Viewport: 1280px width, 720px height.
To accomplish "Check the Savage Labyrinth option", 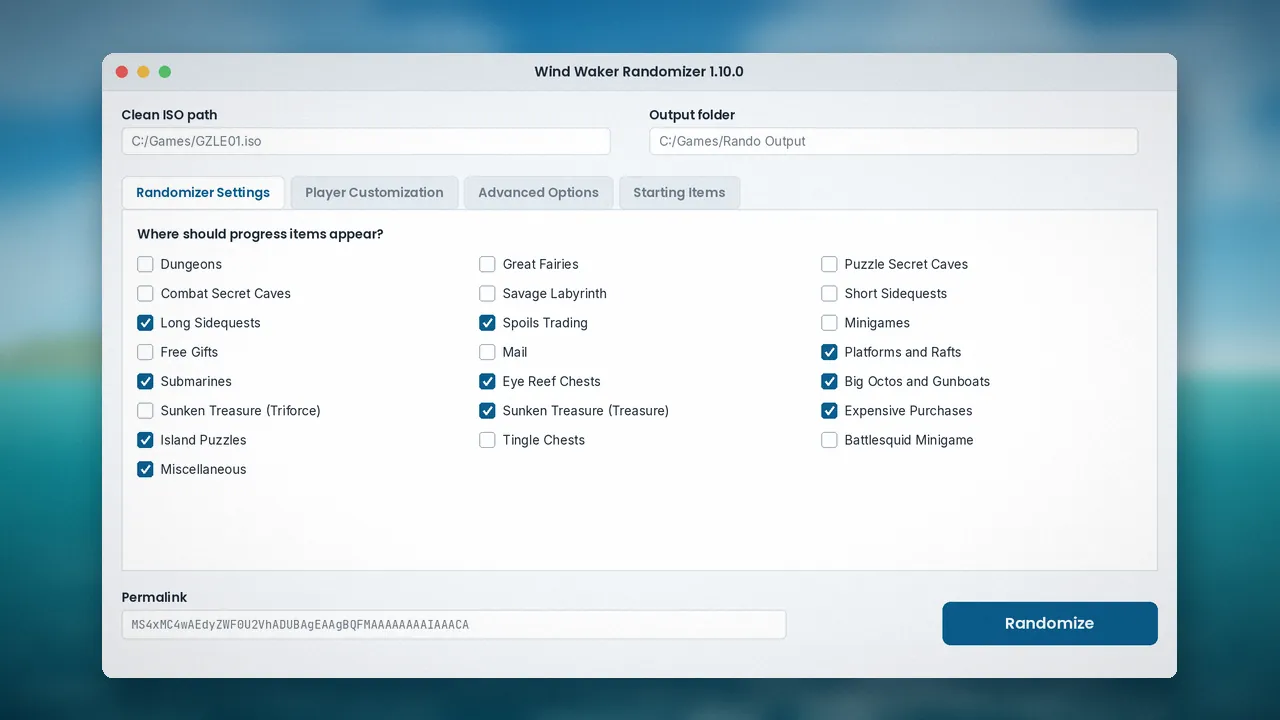I will click(487, 293).
